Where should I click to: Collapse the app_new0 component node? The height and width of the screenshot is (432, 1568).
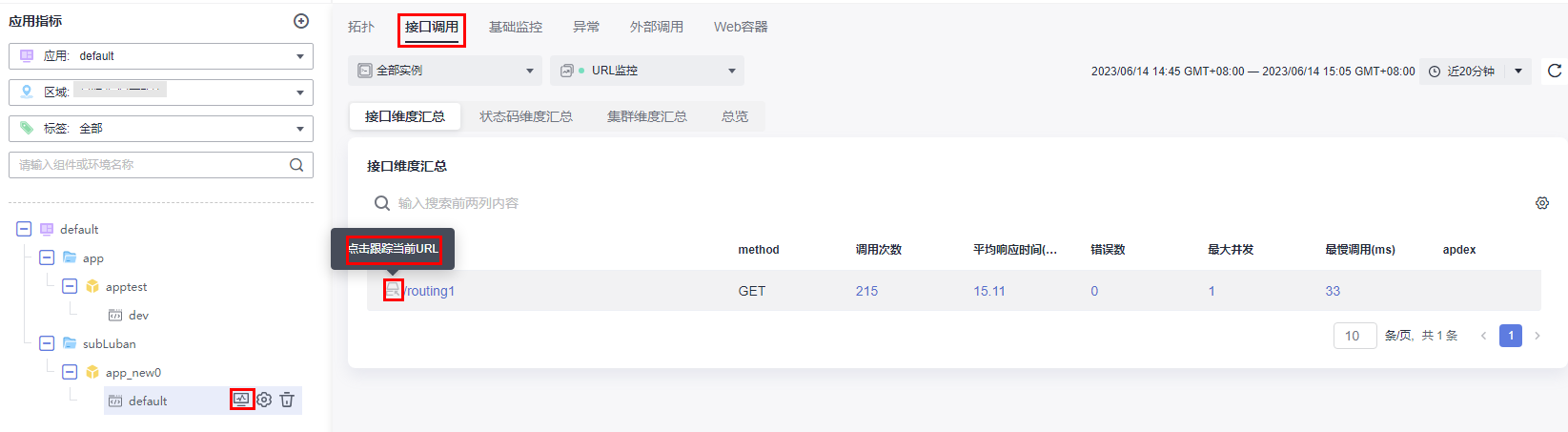70,372
